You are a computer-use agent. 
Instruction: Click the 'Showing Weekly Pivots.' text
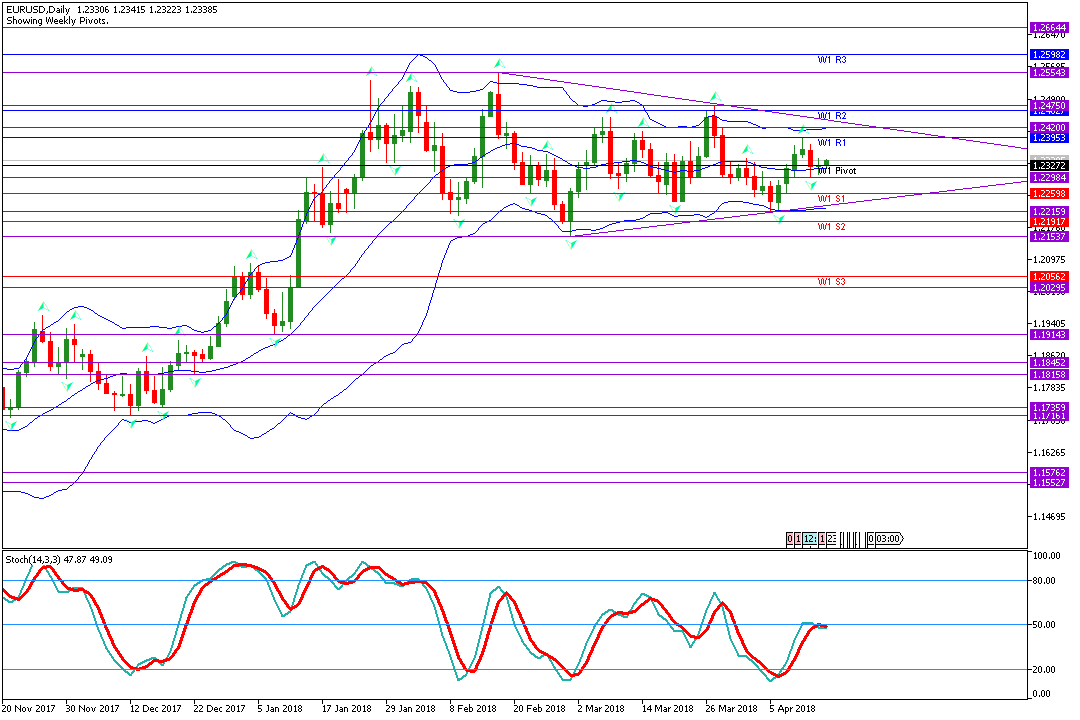[57, 21]
